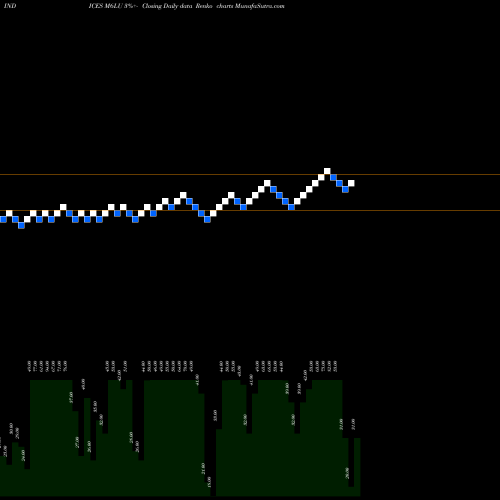Click the '20.00' volume bar label
The width and height of the screenshot is (500, 500).
coord(347,473)
